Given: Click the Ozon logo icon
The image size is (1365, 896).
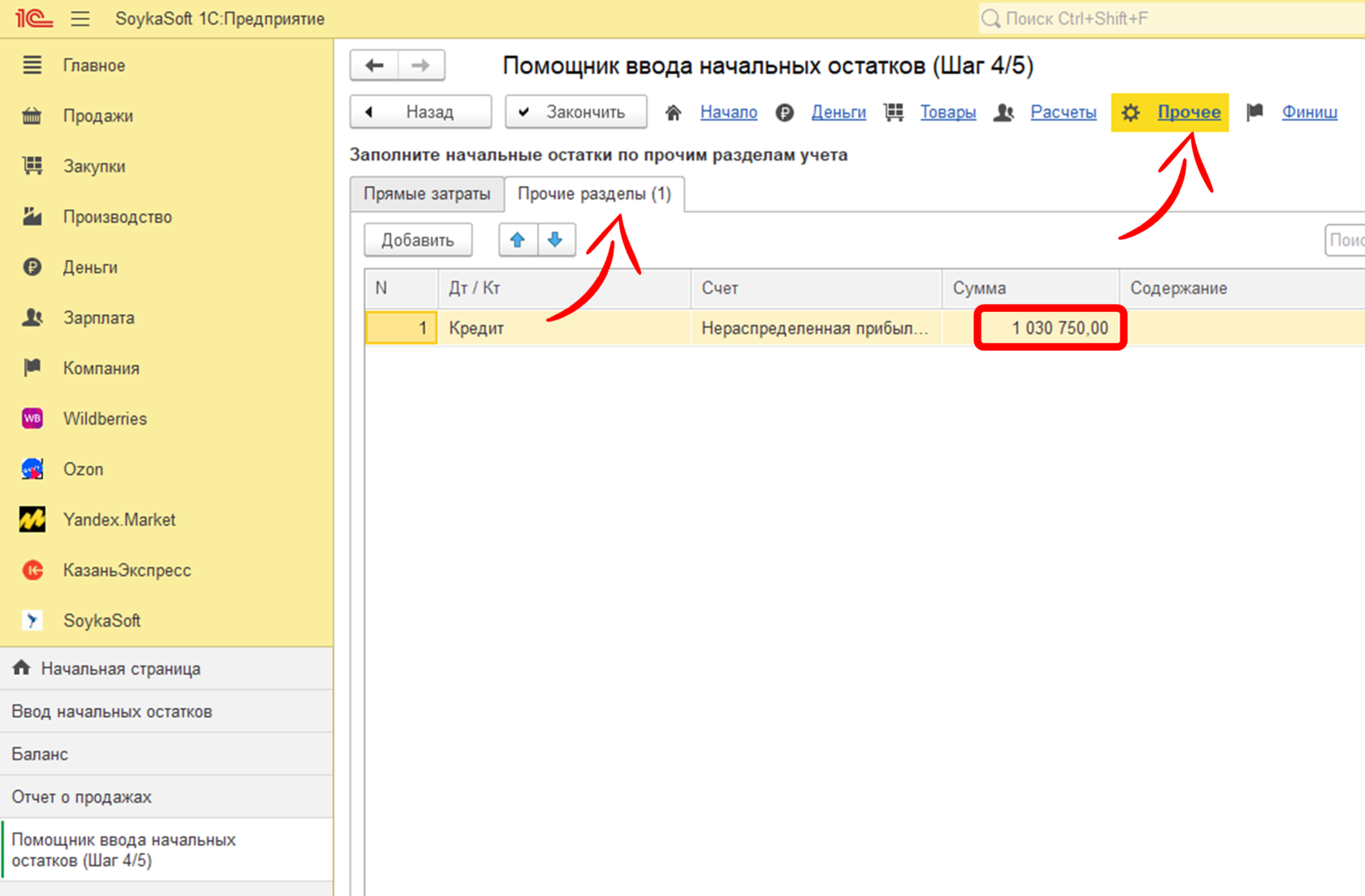Looking at the screenshot, I should [32, 469].
